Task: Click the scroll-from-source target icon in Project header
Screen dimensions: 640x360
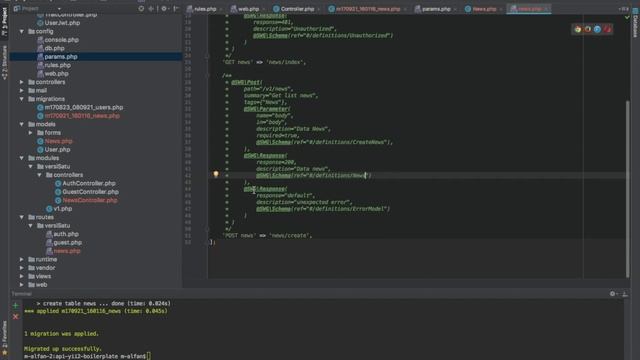Action: coord(141,9)
